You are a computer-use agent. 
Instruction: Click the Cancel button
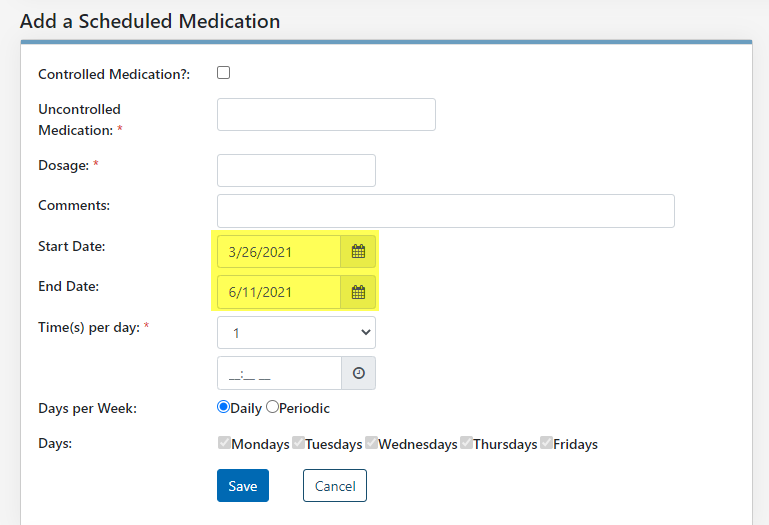click(x=335, y=486)
